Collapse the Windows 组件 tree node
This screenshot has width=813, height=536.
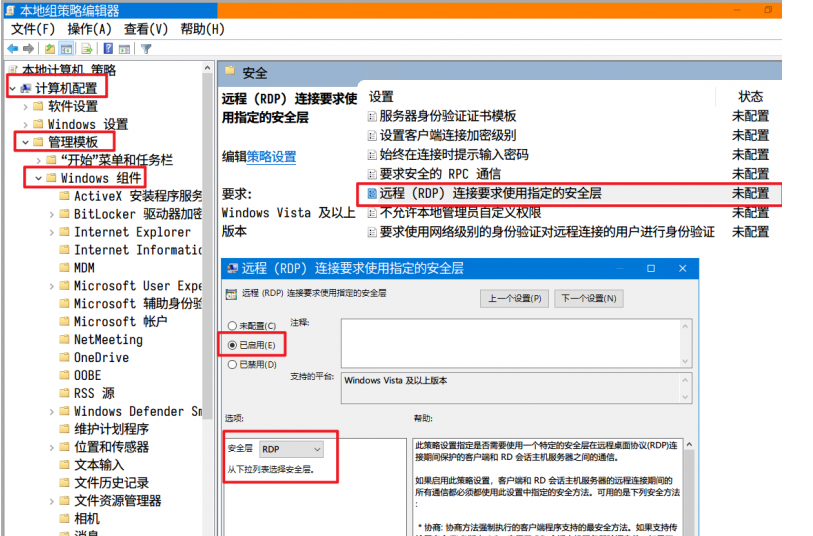39,178
